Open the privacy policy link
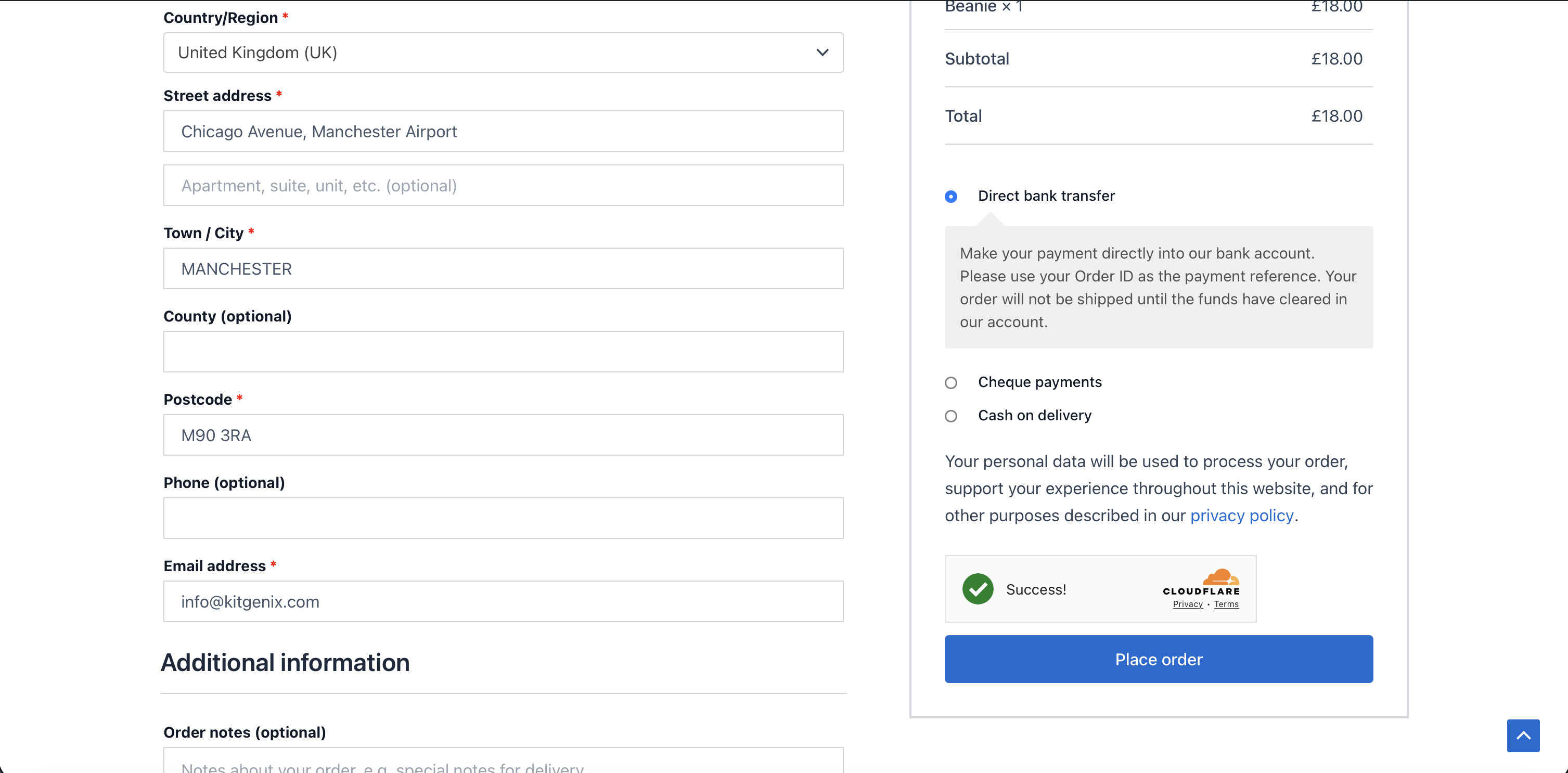 tap(1241, 516)
